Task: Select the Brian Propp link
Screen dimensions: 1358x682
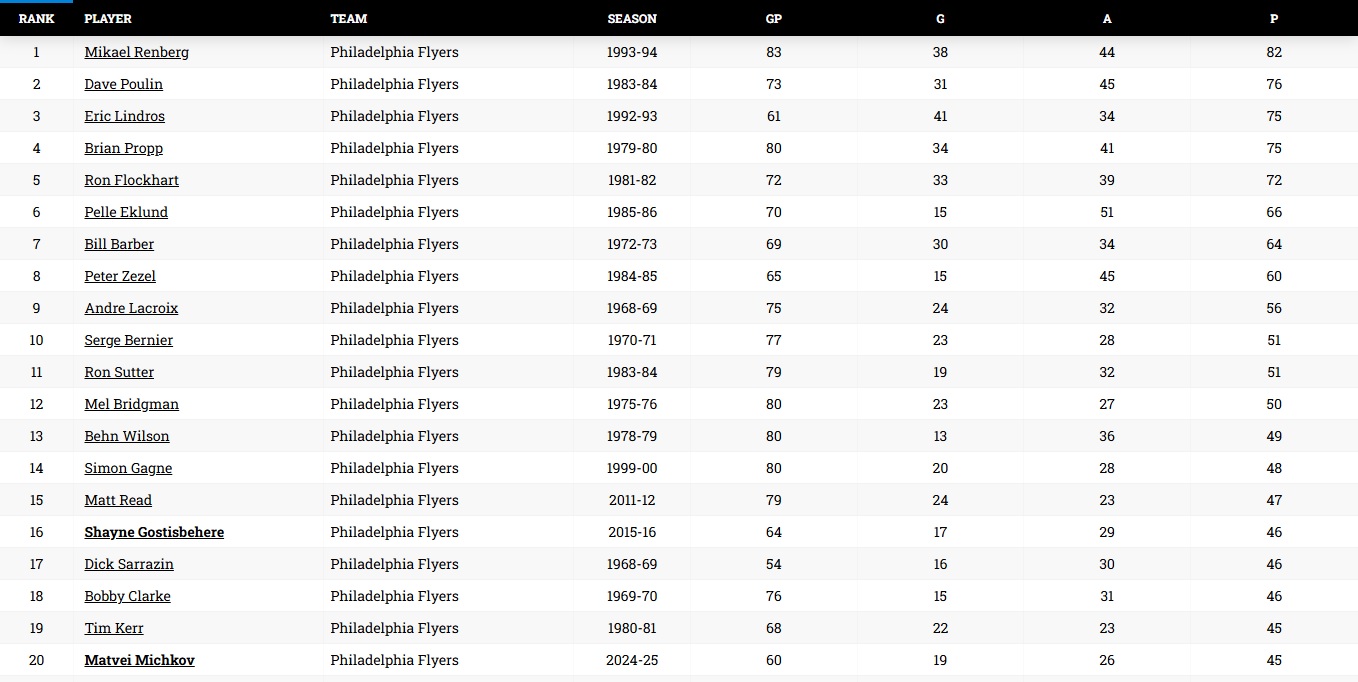Action: point(123,148)
